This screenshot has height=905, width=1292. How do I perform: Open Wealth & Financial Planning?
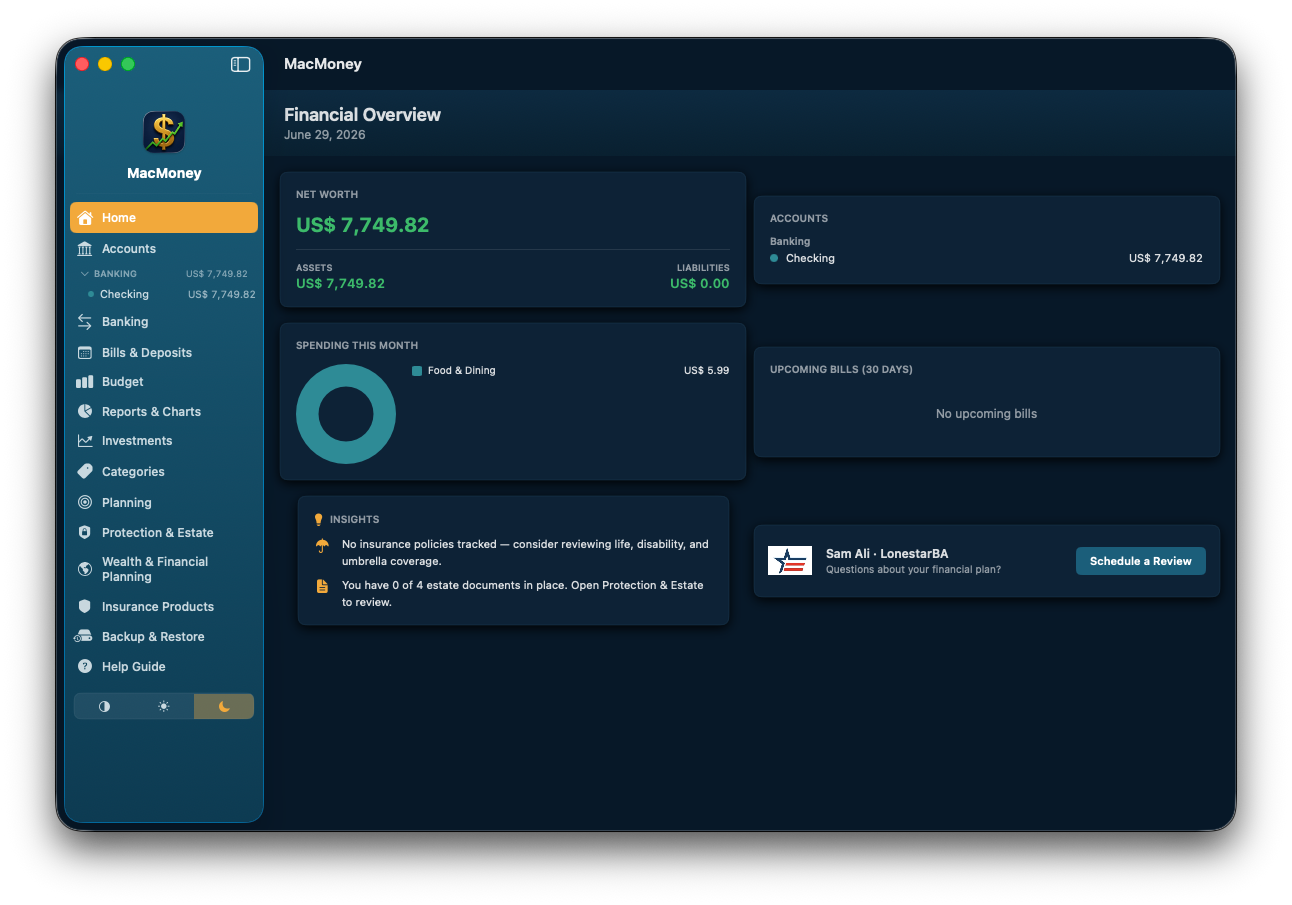click(164, 569)
